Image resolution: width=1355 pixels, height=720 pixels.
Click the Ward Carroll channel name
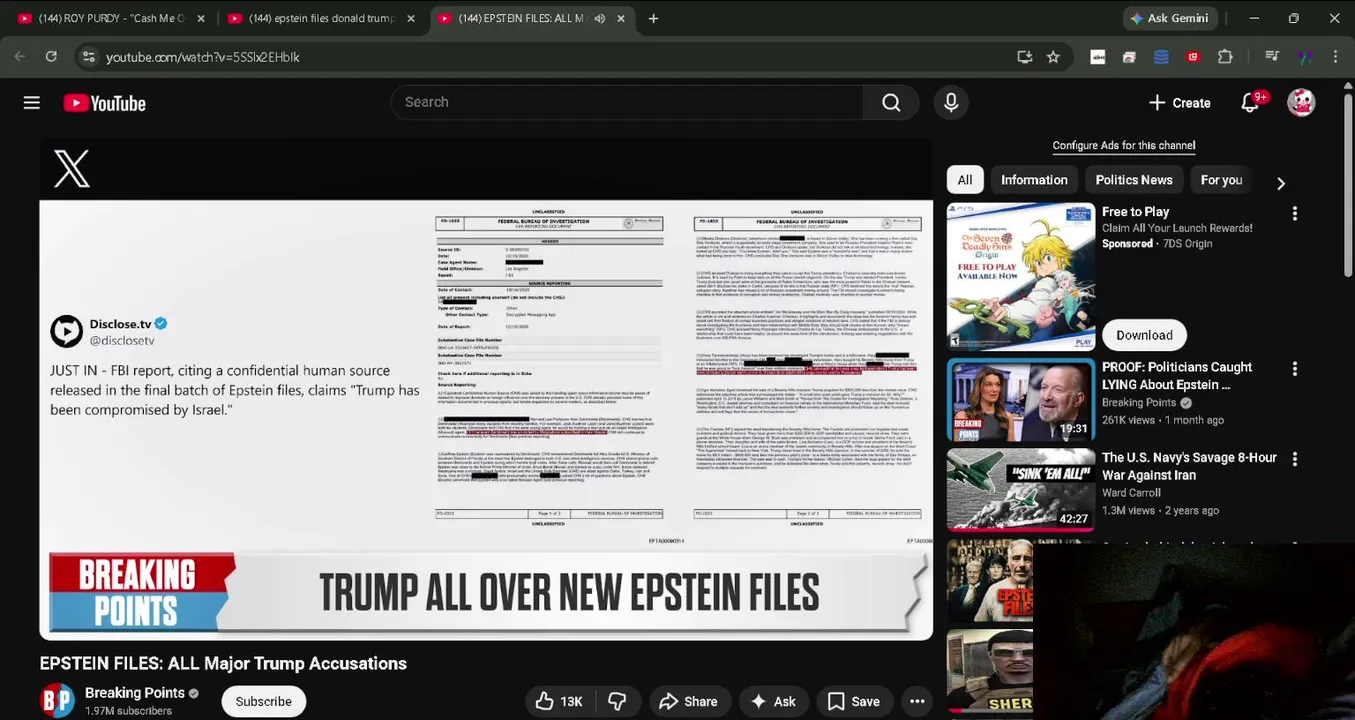pyautogui.click(x=1131, y=493)
